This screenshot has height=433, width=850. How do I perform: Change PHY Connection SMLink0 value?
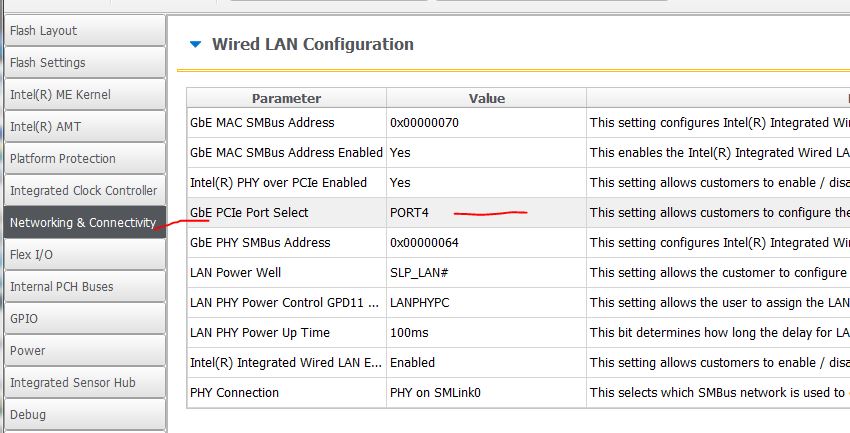coord(486,392)
